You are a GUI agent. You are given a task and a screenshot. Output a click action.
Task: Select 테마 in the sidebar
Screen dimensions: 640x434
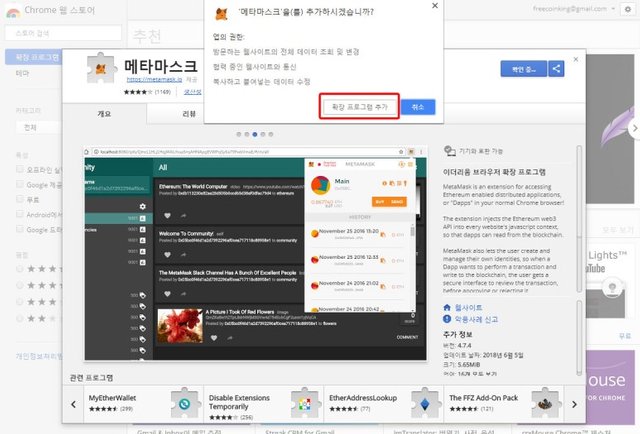pyautogui.click(x=22, y=73)
